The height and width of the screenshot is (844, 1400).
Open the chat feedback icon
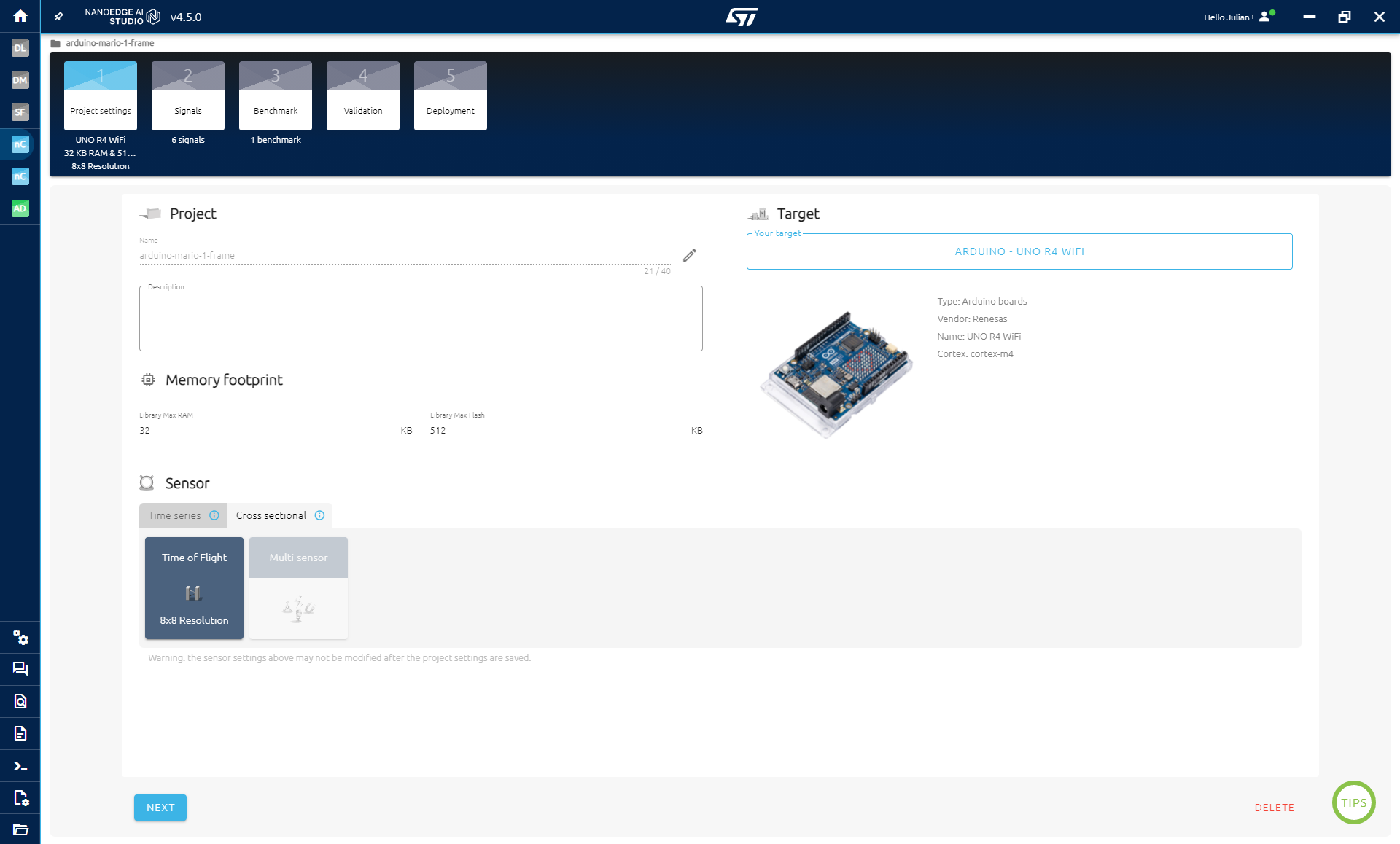pos(20,669)
